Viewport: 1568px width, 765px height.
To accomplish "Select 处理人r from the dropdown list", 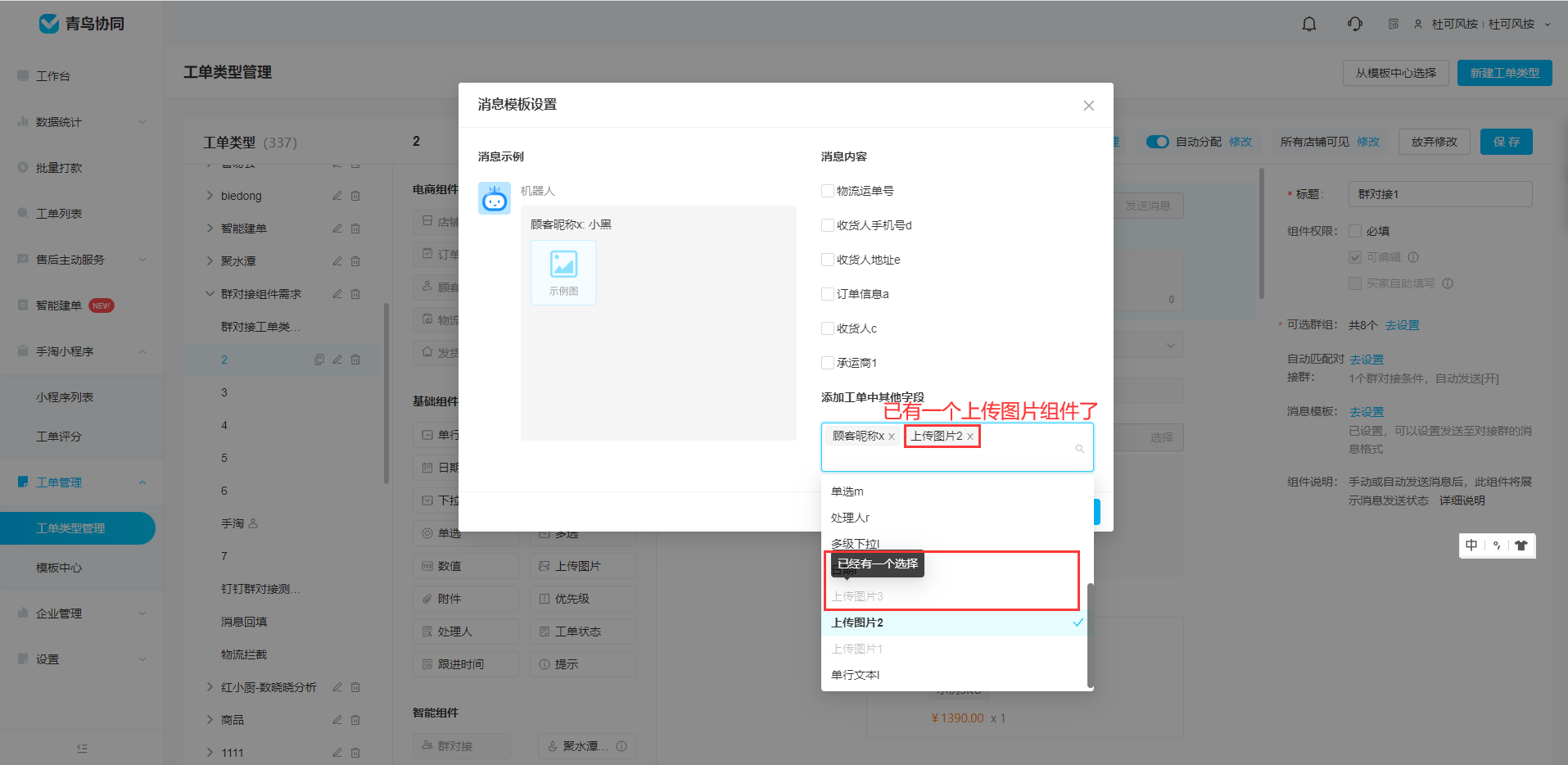I will [x=954, y=518].
